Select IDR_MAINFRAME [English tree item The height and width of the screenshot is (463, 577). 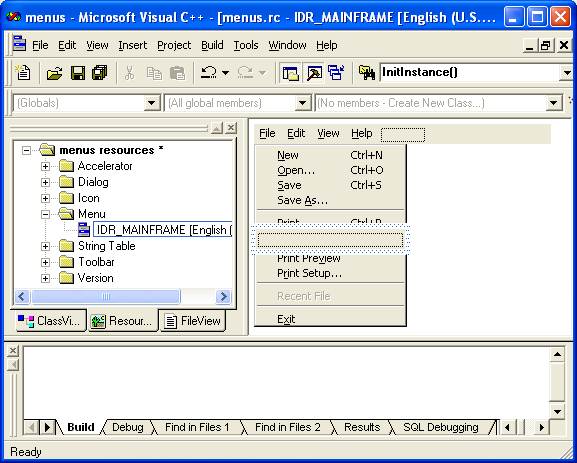162,230
